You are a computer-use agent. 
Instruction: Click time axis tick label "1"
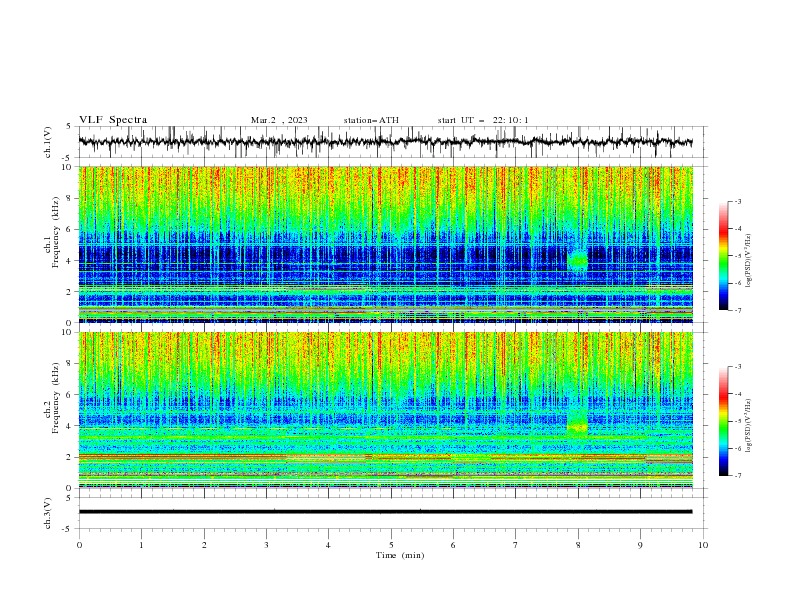tap(141, 545)
